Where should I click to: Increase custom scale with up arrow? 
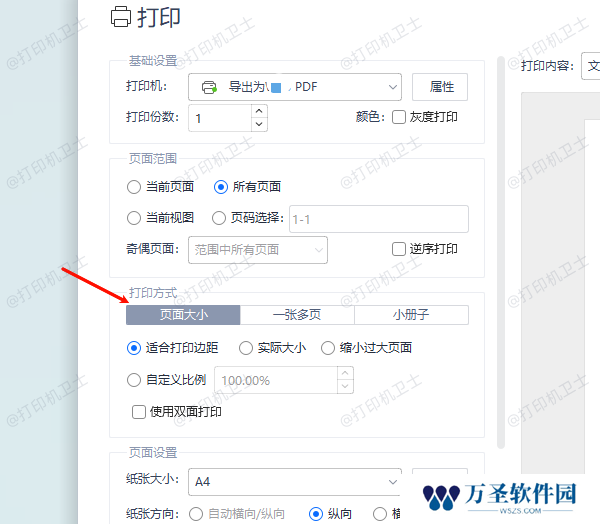tap(345, 373)
